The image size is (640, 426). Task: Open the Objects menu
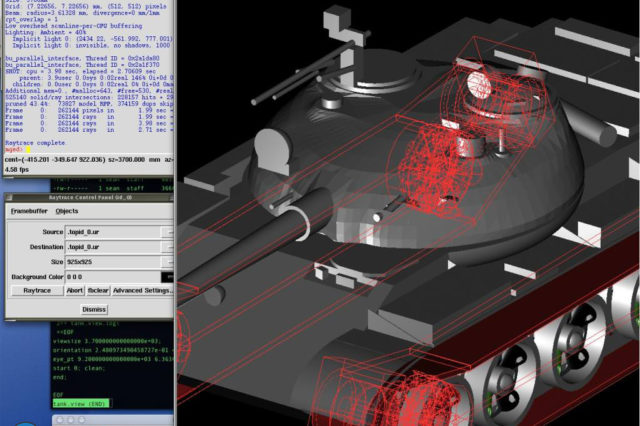67,212
